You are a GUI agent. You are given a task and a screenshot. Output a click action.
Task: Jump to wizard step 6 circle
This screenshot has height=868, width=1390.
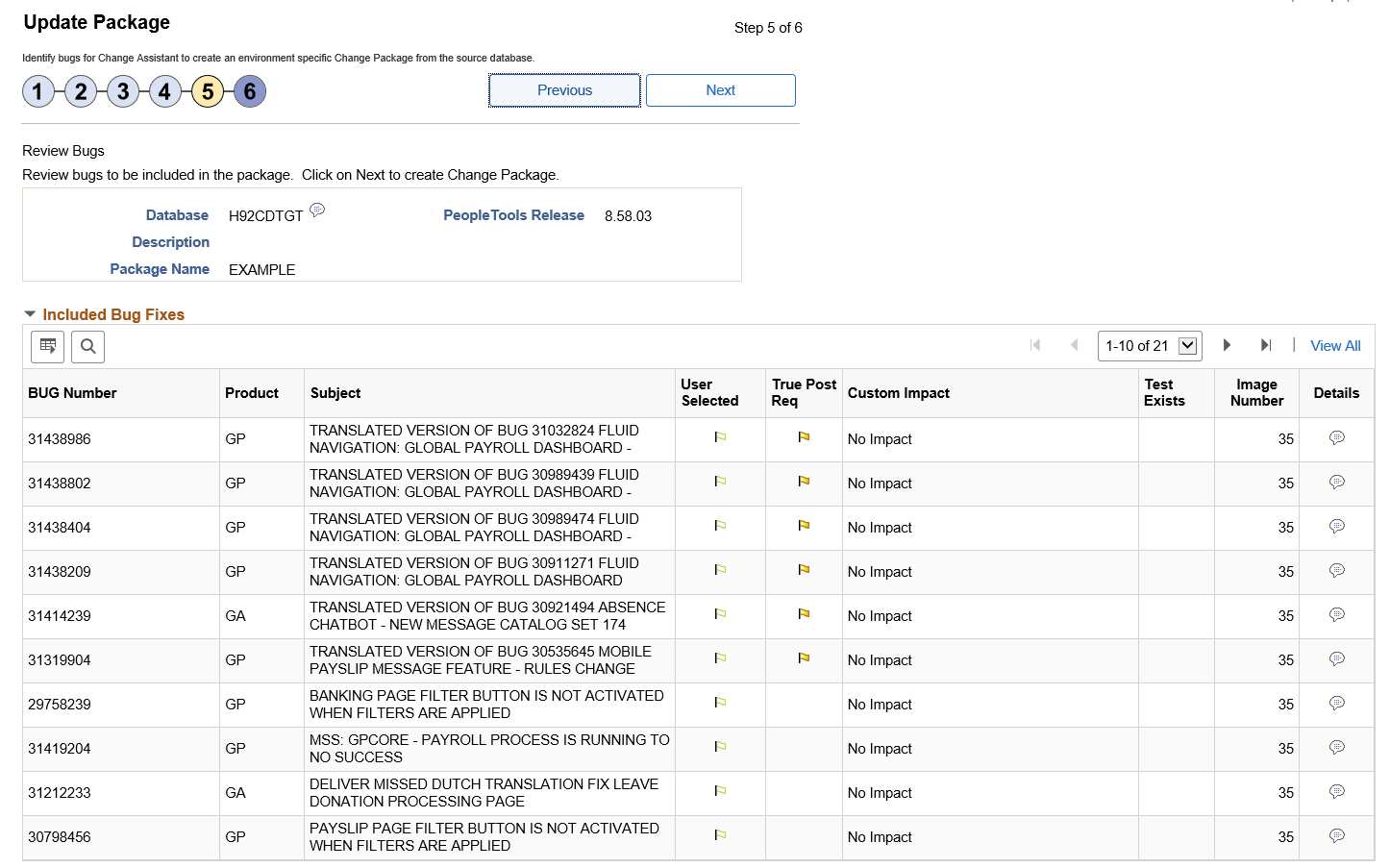250,91
